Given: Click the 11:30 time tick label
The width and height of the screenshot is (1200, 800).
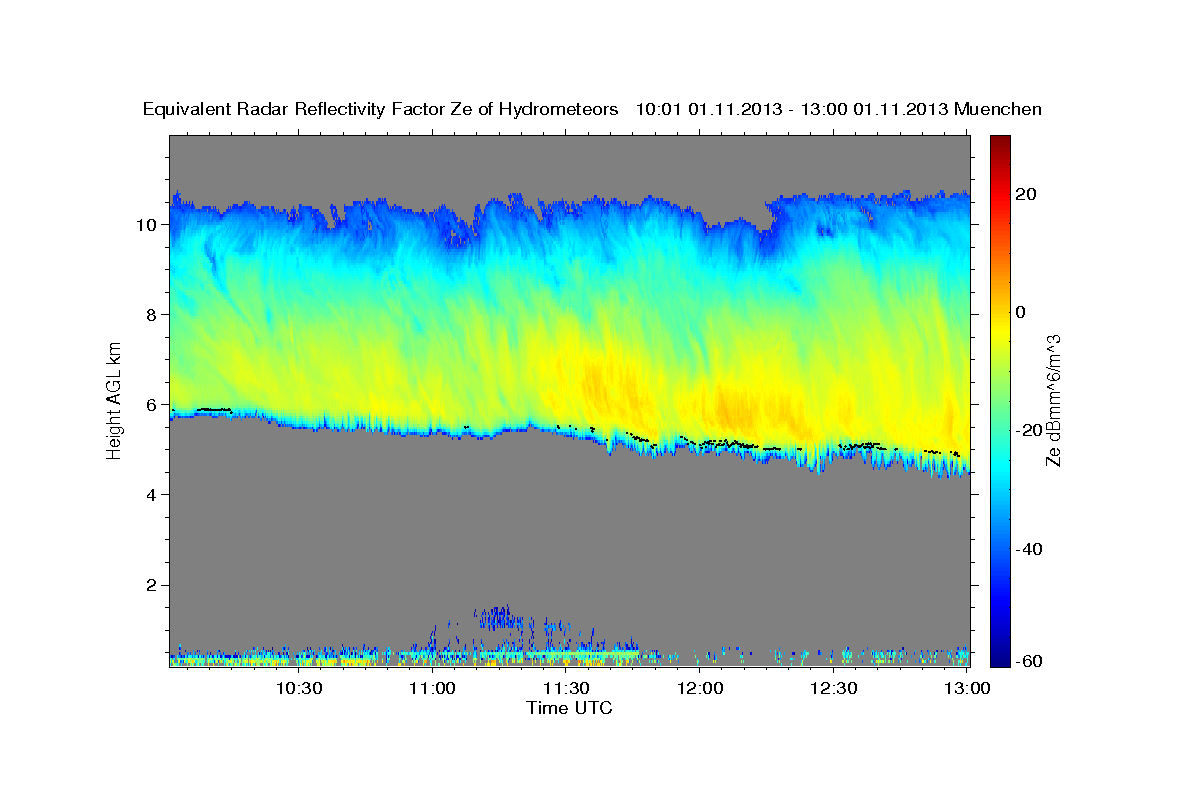Looking at the screenshot, I should click(566, 688).
